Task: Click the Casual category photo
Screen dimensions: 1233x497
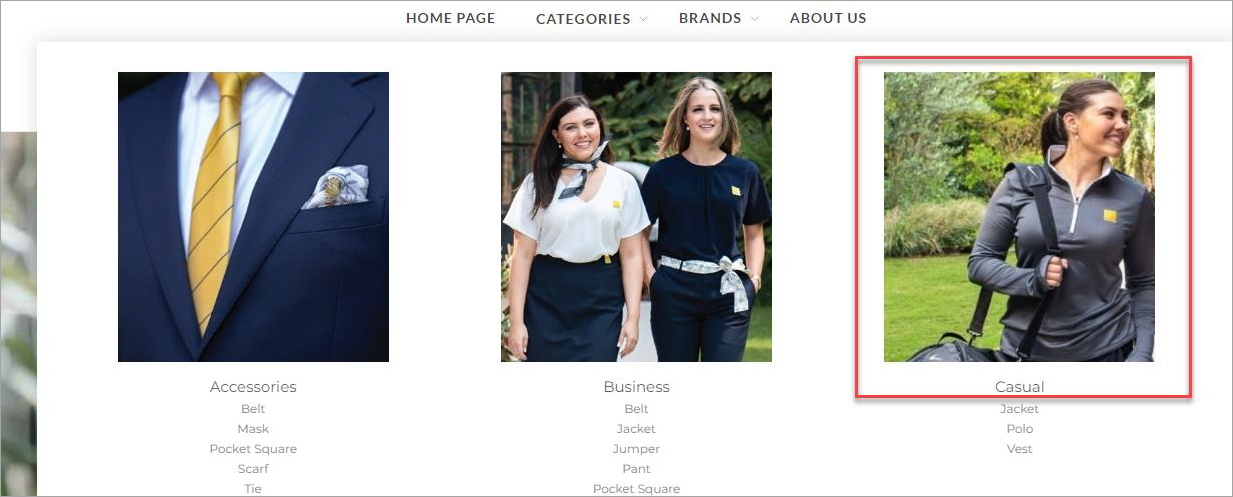Action: [1019, 217]
